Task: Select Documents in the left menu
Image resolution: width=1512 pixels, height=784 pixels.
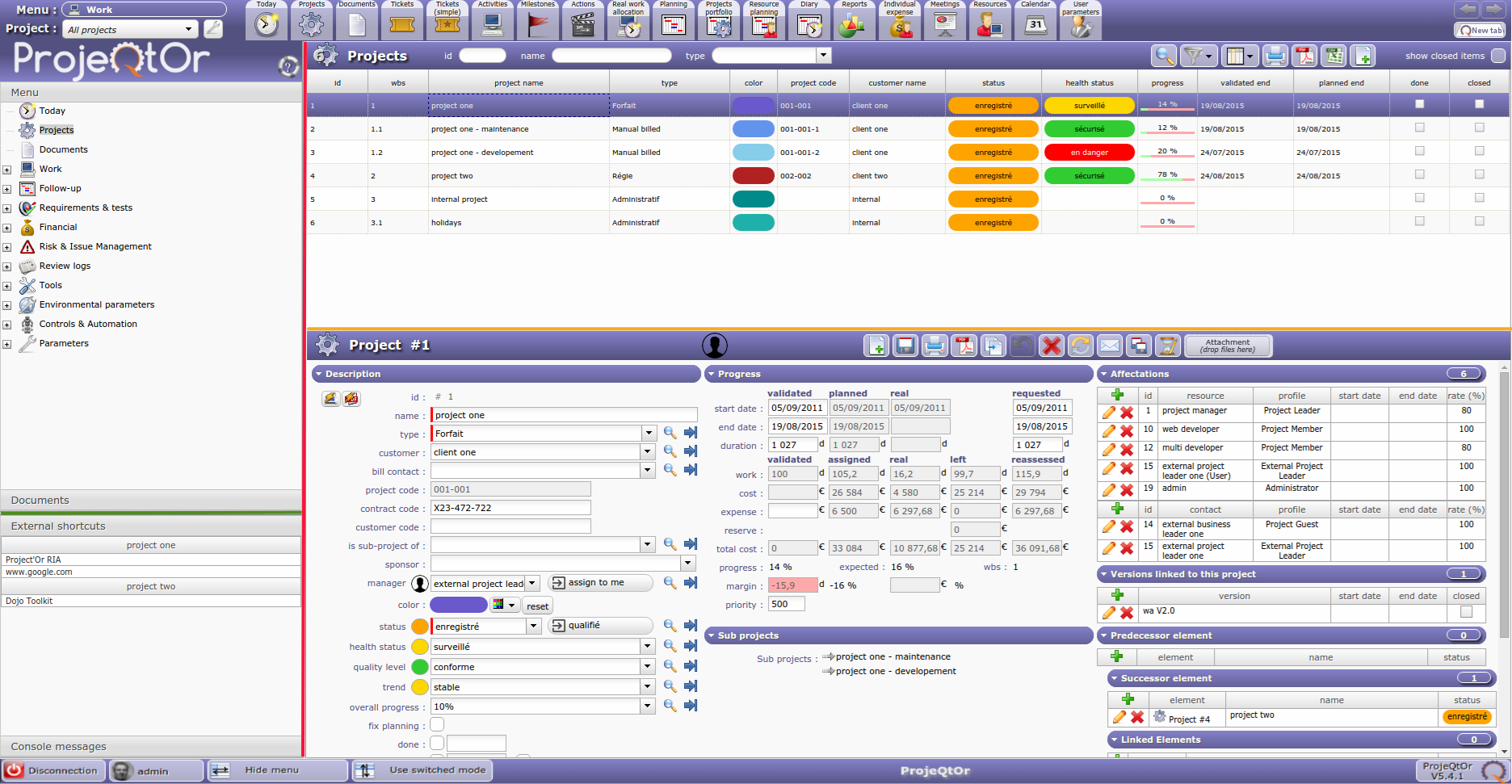Action: coord(63,149)
